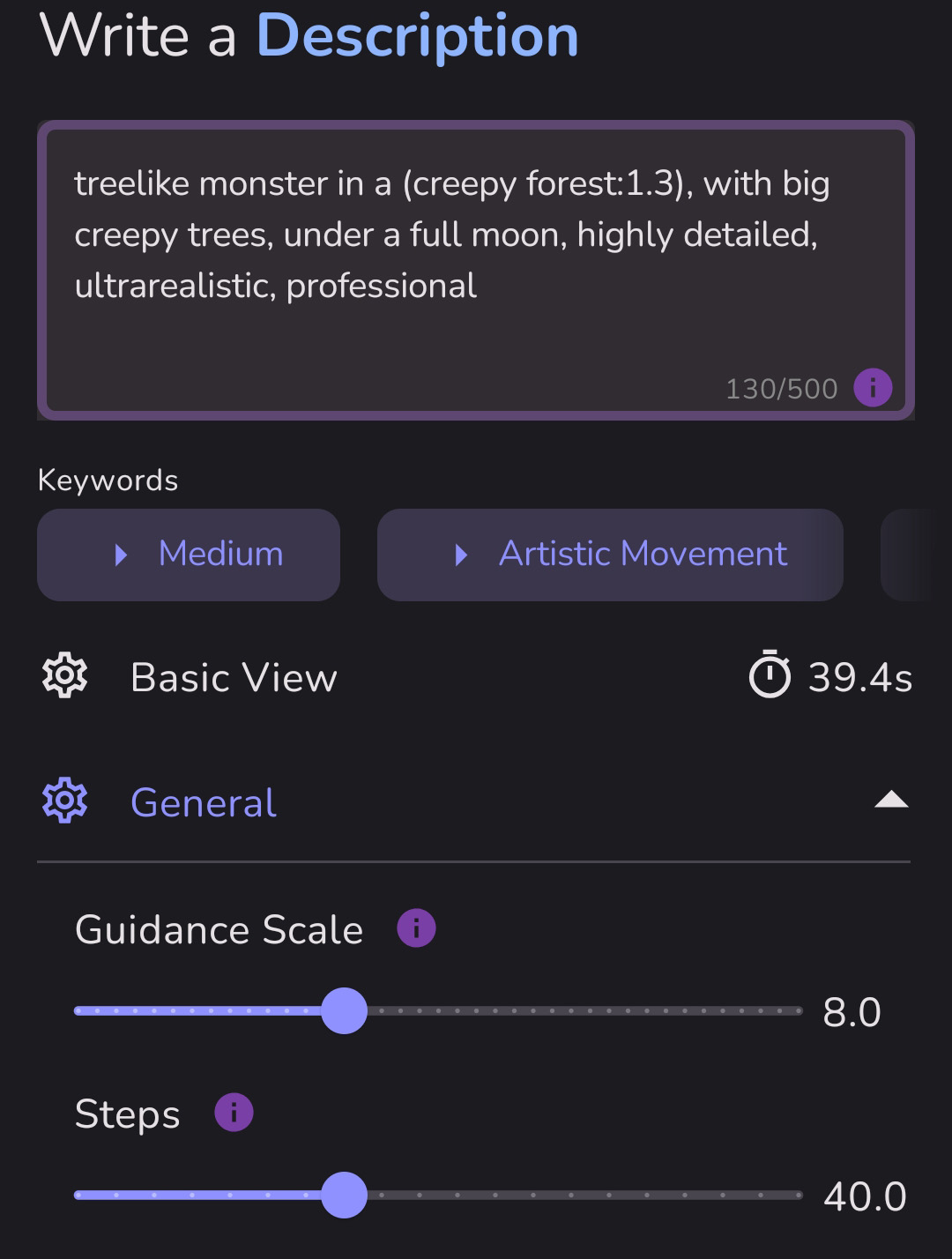Click the Steps slider handle
The image size is (952, 1259).
pos(344,1195)
